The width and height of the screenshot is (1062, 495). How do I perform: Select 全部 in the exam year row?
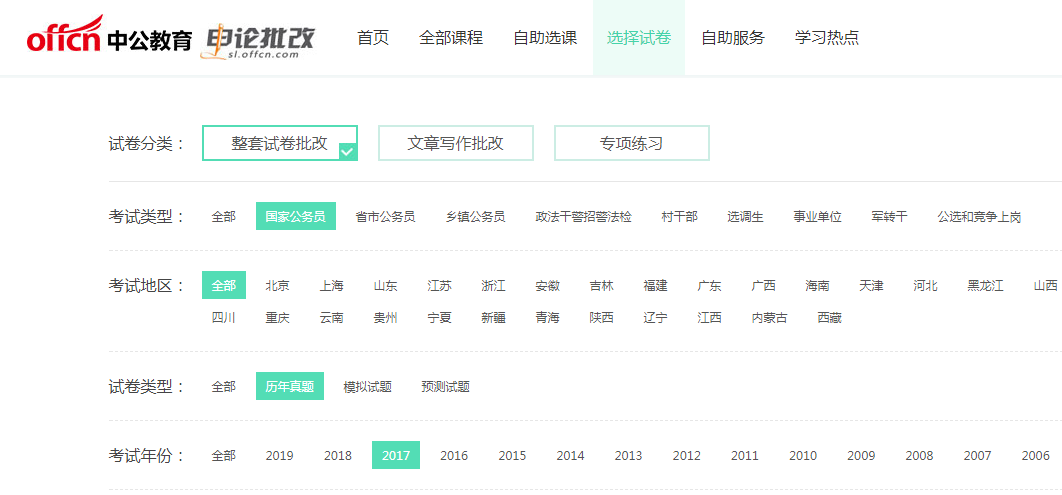point(223,456)
